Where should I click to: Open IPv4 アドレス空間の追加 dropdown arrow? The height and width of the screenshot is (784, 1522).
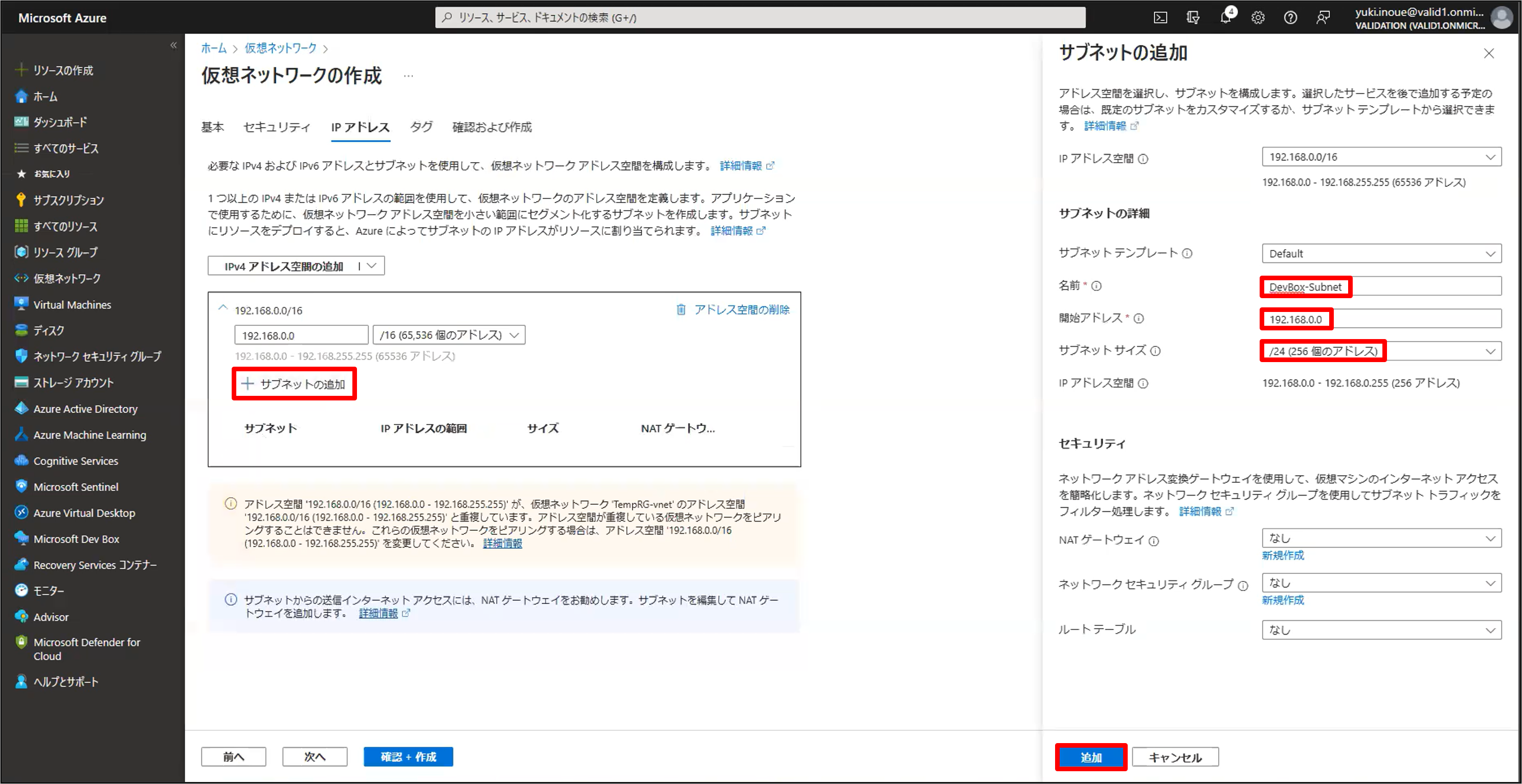[x=371, y=266]
